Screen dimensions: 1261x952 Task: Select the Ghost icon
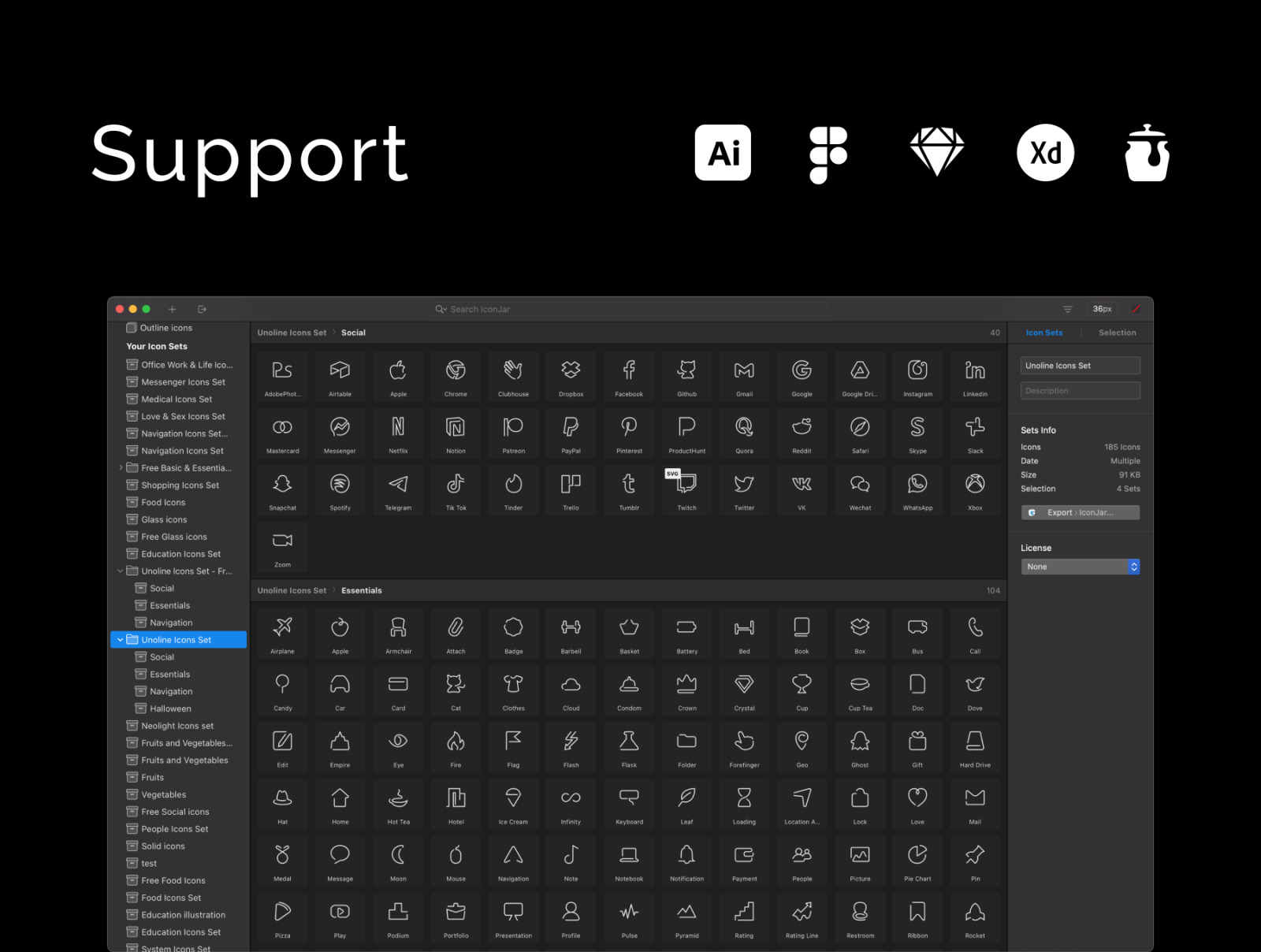pos(860,747)
